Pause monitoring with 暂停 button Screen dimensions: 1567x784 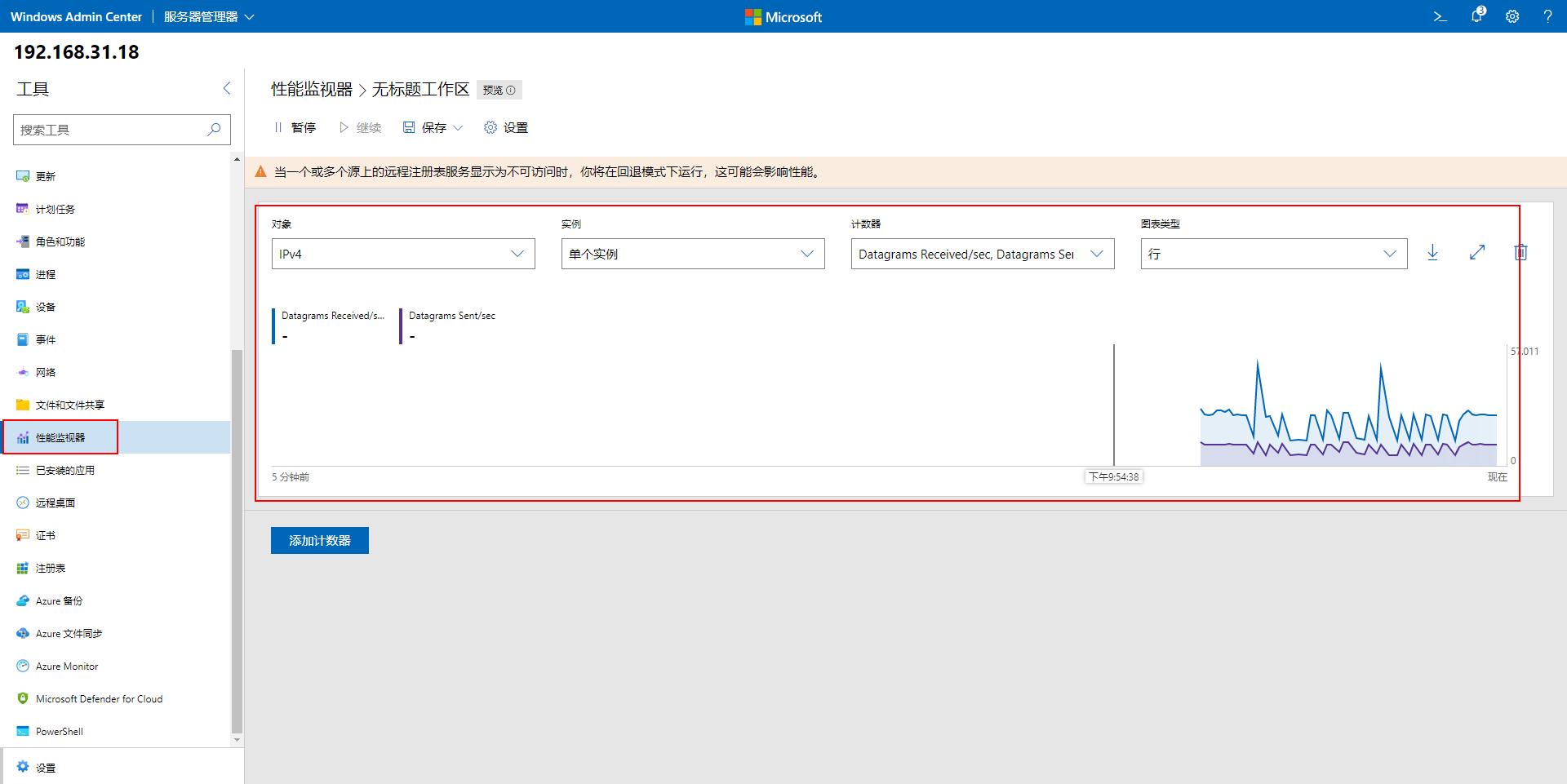click(295, 127)
